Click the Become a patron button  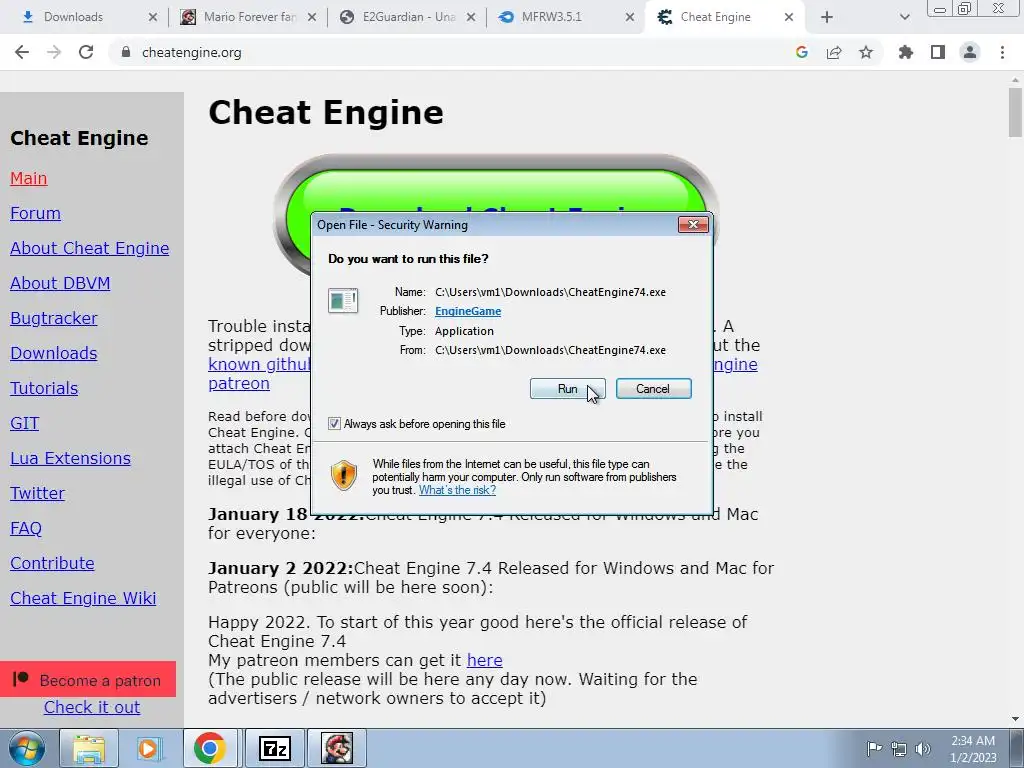click(88, 679)
